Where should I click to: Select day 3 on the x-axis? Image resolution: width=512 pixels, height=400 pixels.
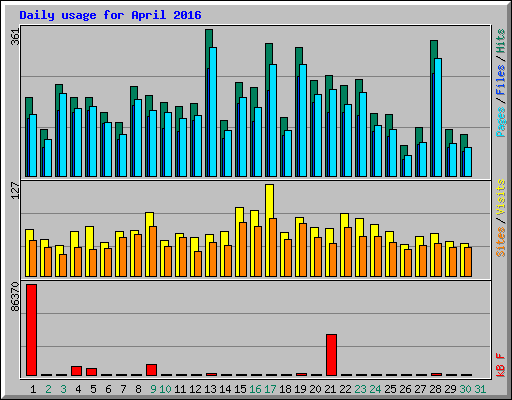click(x=63, y=389)
